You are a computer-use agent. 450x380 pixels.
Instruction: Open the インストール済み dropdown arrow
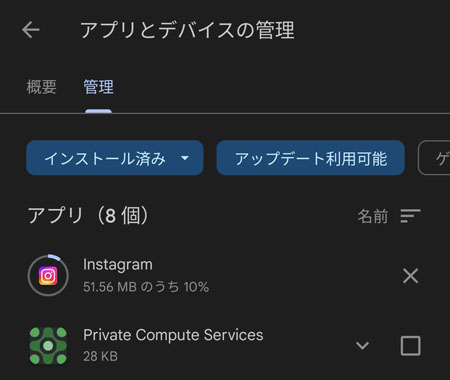[x=185, y=158]
